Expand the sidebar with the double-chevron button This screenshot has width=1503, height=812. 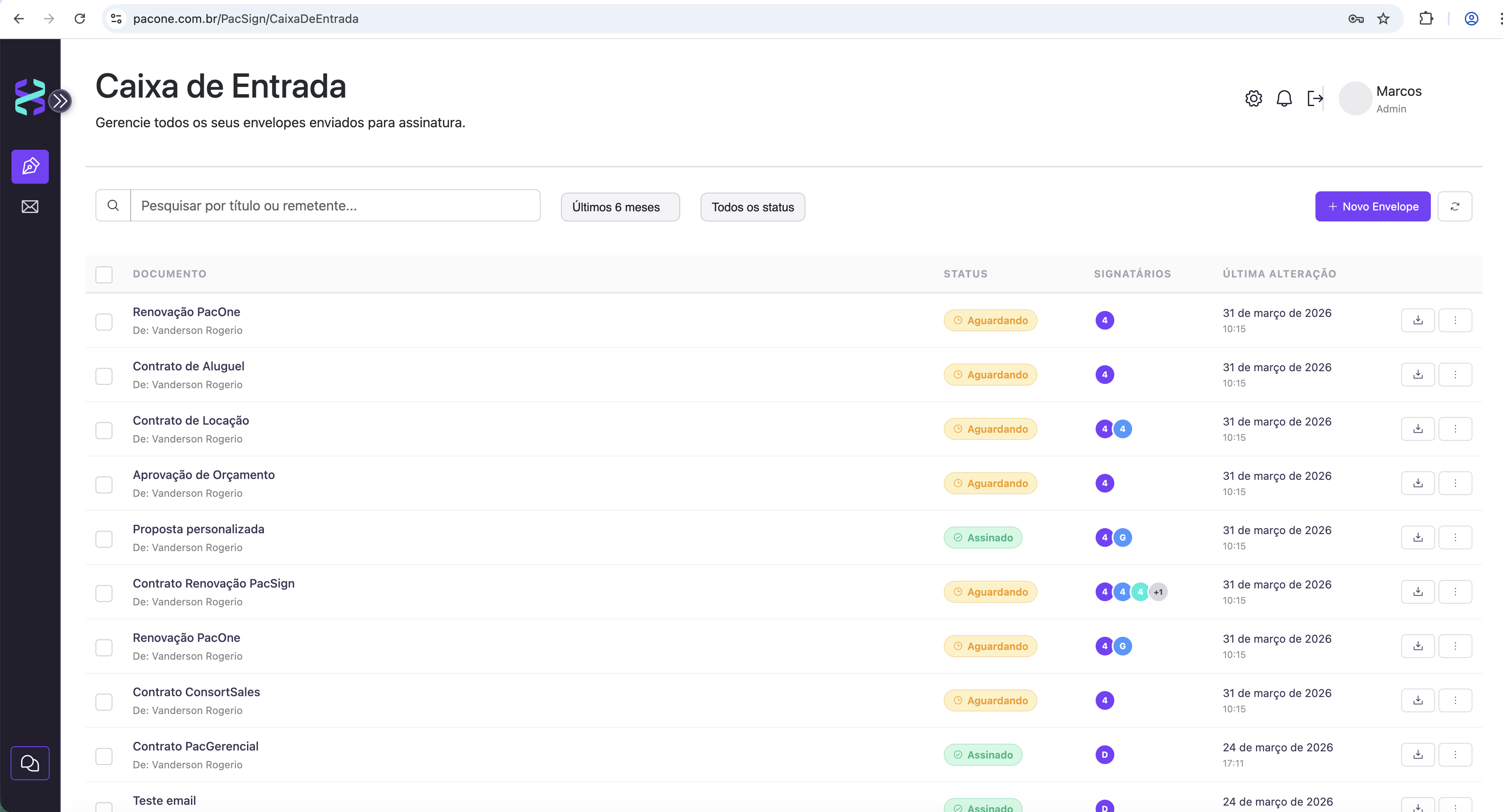59,101
